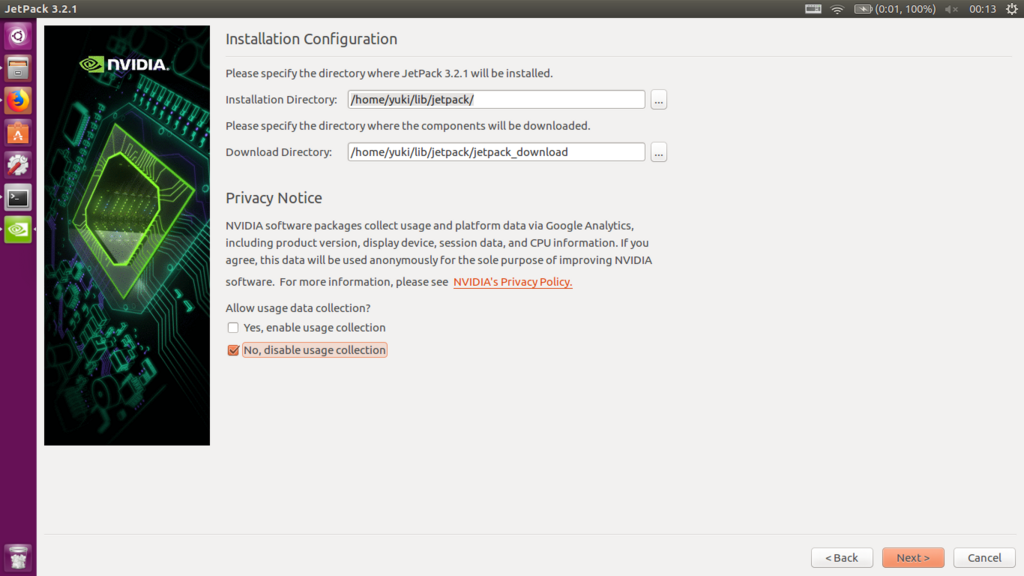This screenshot has width=1024, height=576.
Task: Open the Files manager in dock
Action: tap(18, 68)
